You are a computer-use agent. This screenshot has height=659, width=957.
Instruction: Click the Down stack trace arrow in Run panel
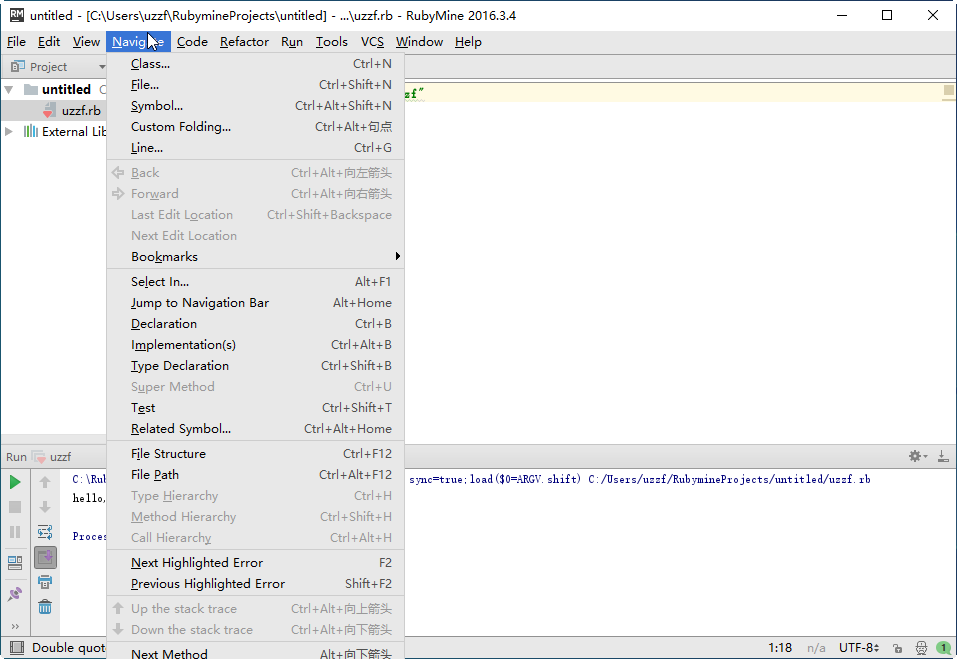tap(45, 507)
